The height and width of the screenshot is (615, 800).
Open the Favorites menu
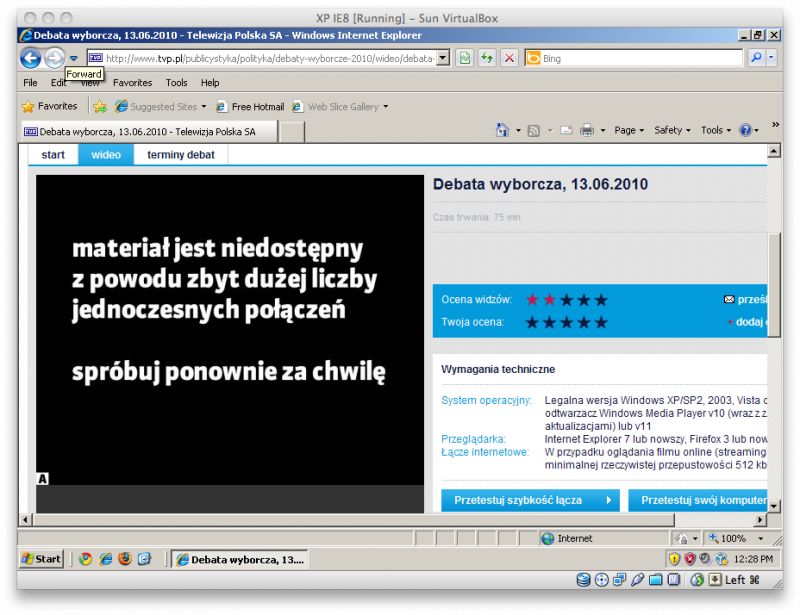tap(132, 83)
